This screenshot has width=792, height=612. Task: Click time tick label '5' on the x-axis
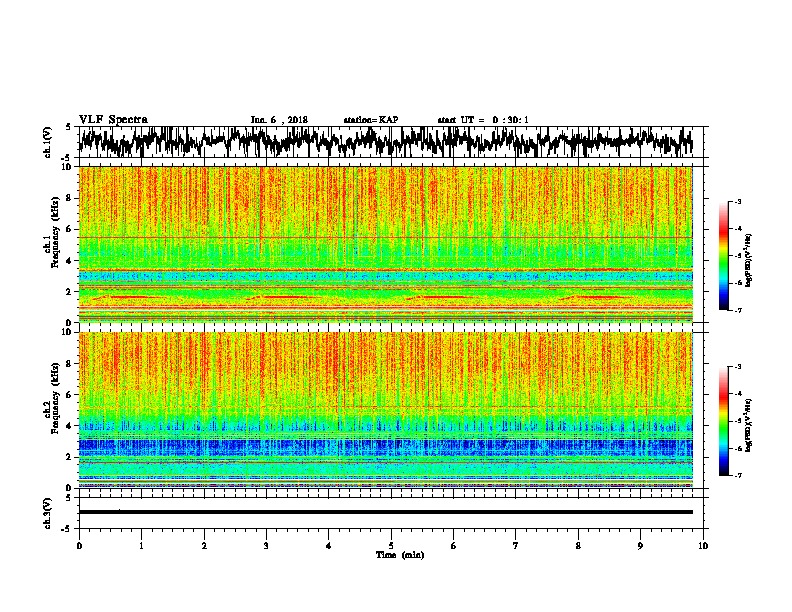point(391,546)
